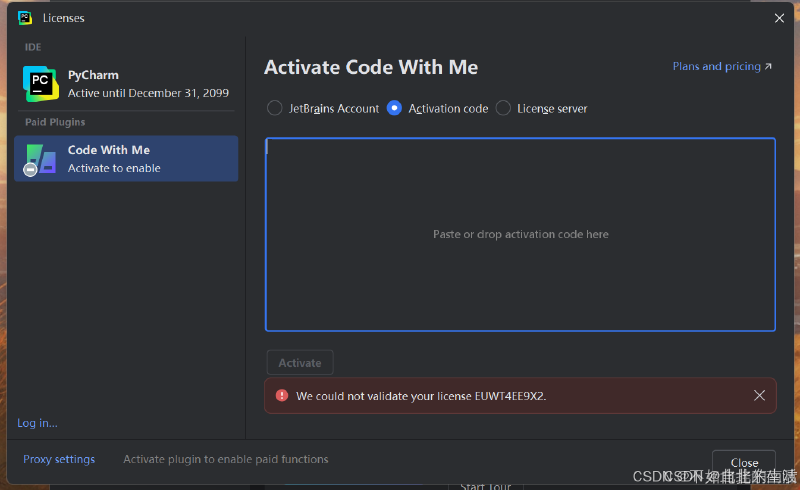Click the Log in... link
Viewport: 800px width, 490px height.
click(37, 423)
